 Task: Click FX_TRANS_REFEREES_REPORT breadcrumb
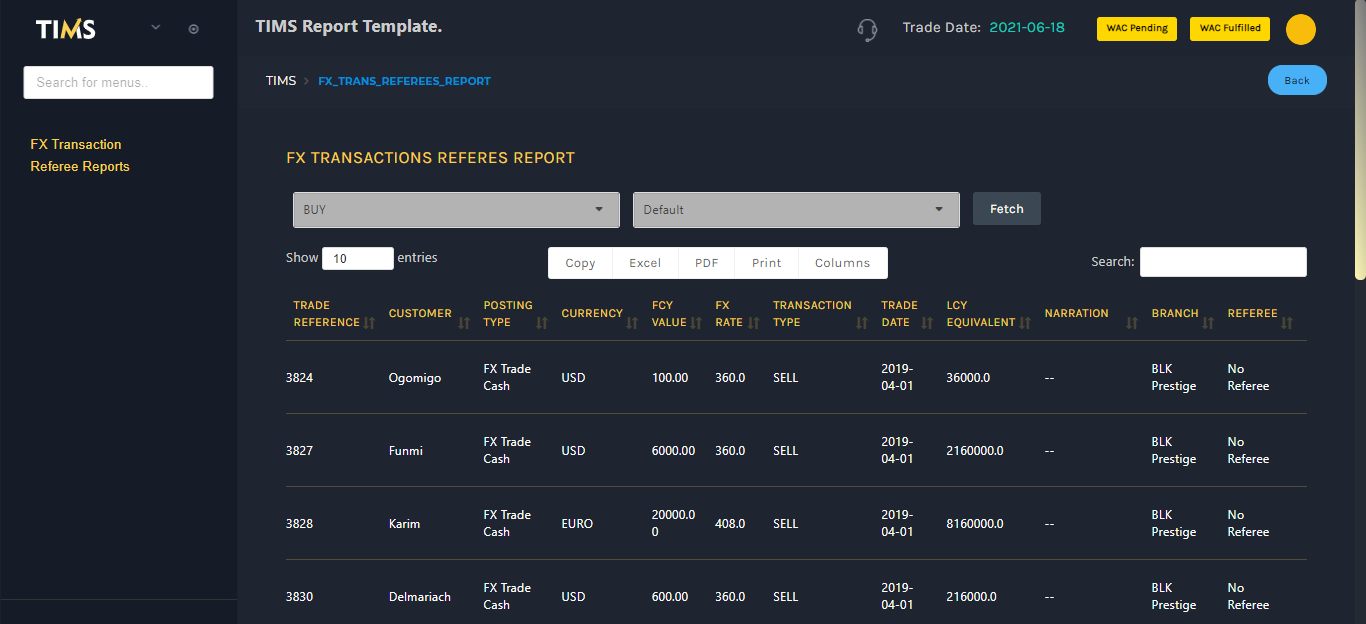404,81
